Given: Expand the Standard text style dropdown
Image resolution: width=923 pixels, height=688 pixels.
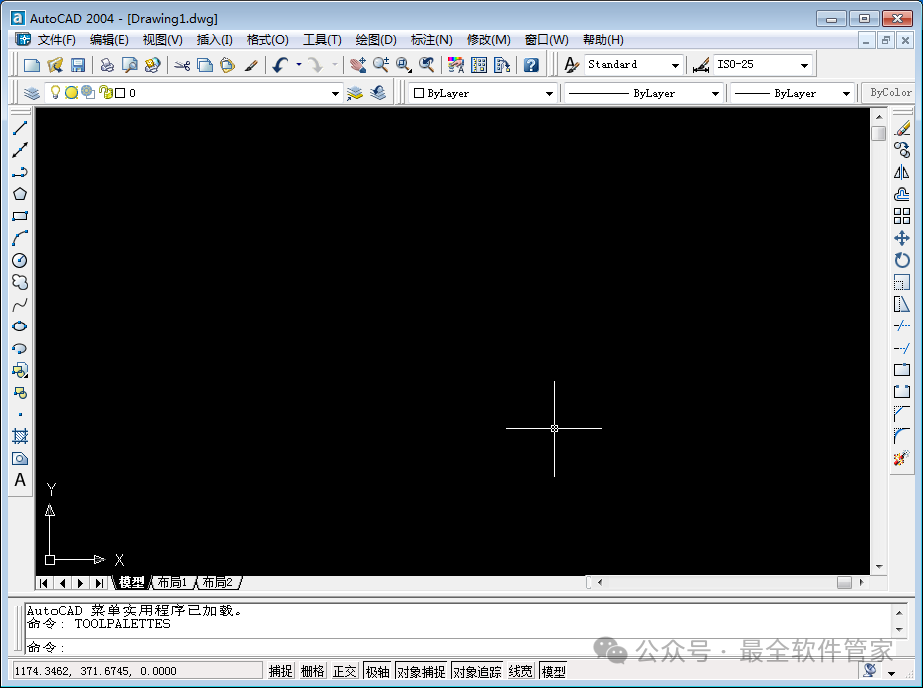Looking at the screenshot, I should pyautogui.click(x=633, y=65).
